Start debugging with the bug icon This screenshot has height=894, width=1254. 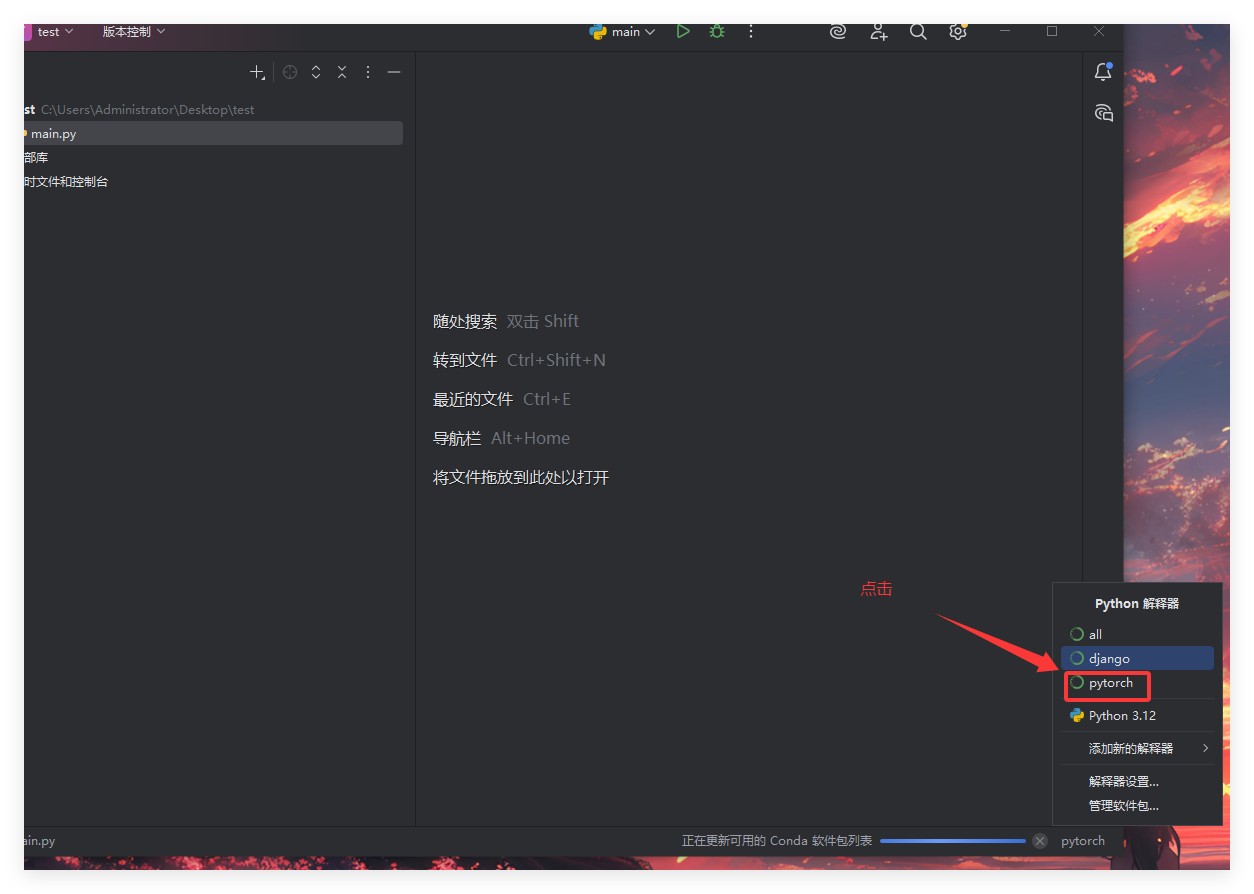coord(717,32)
